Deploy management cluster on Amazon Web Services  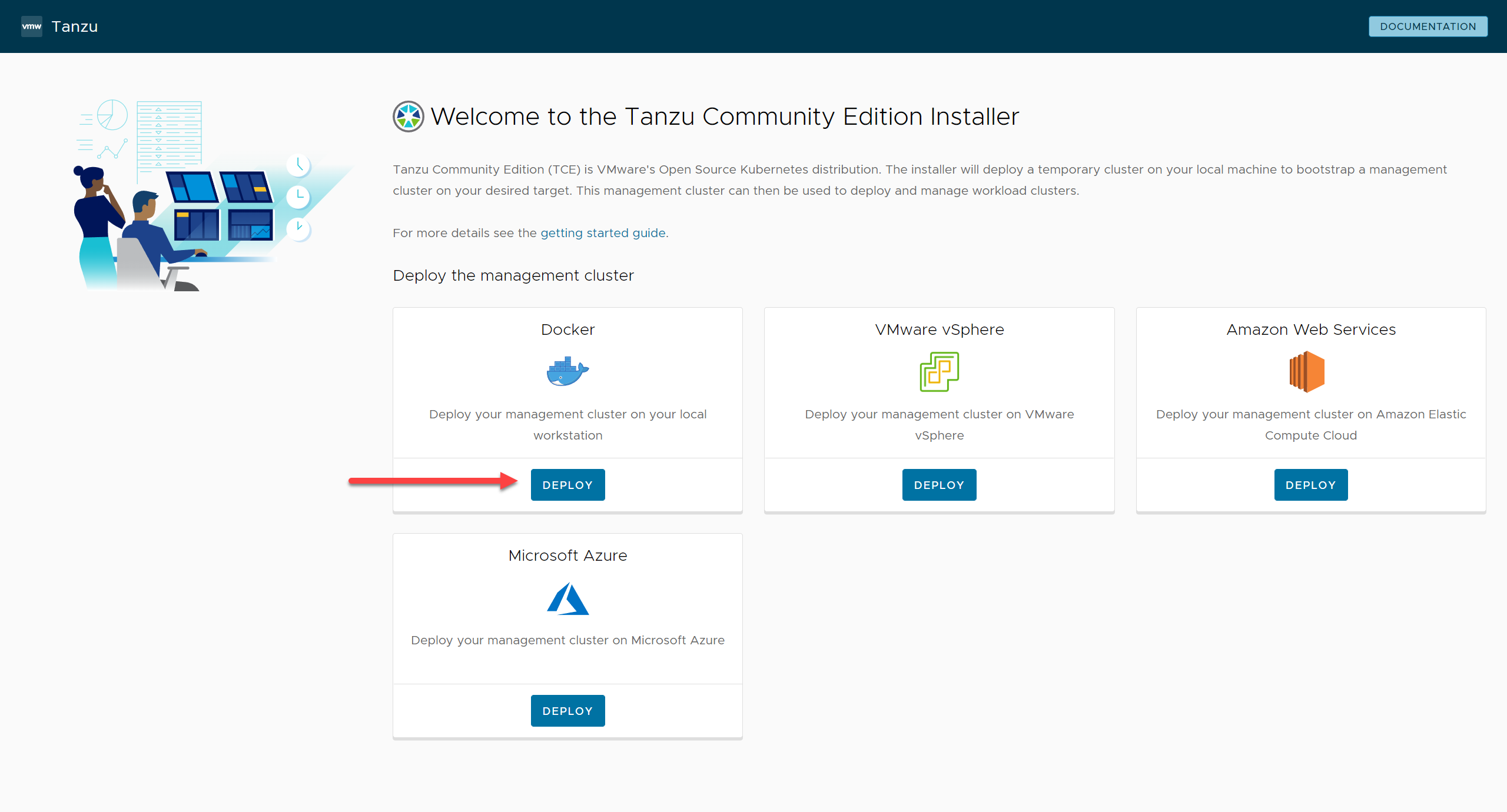pyautogui.click(x=1311, y=485)
